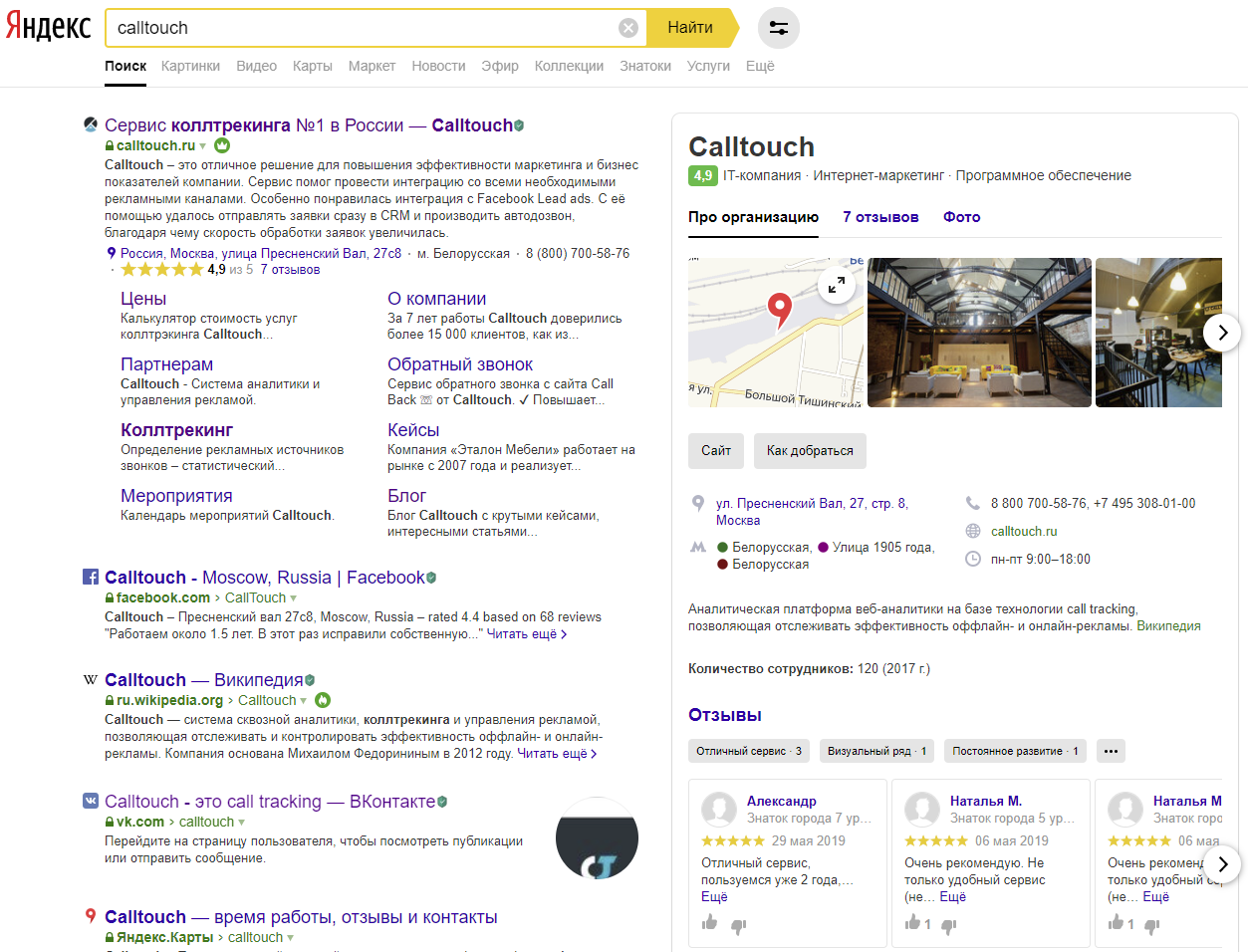1248x952 pixels.
Task: Dislike Наталья М. review dated 06 мая 2019
Action: point(949,926)
